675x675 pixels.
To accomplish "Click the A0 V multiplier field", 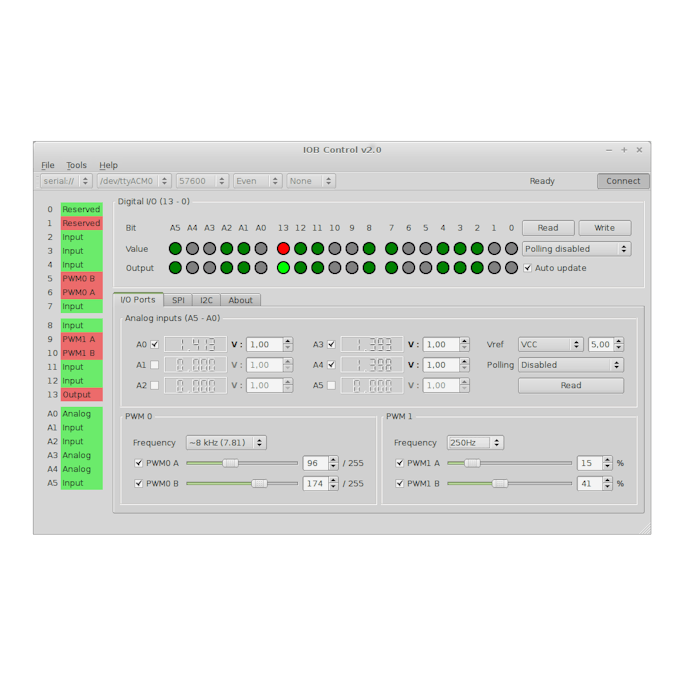I will [x=265, y=344].
